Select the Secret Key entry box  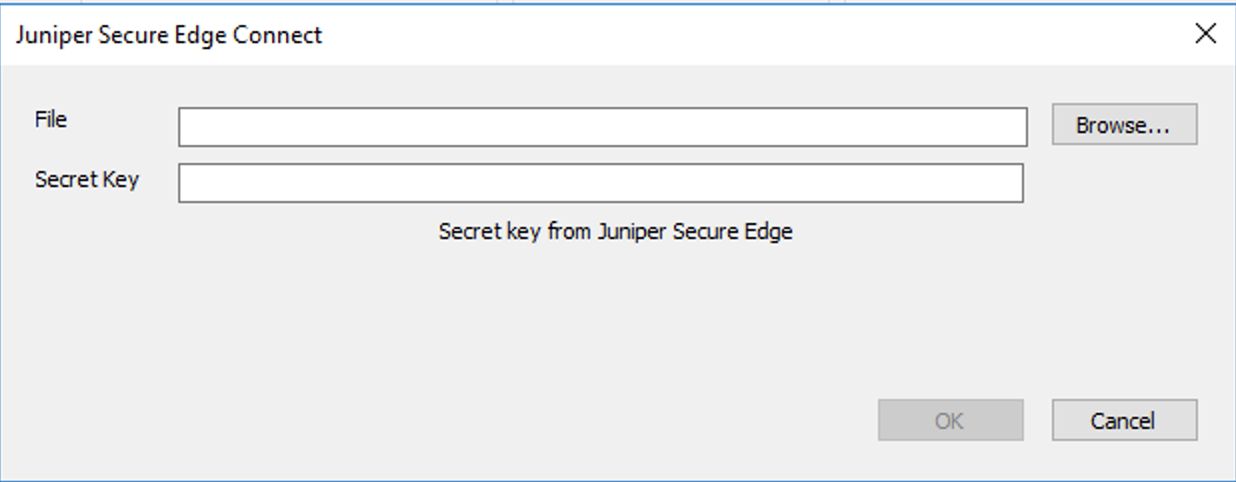(600, 183)
